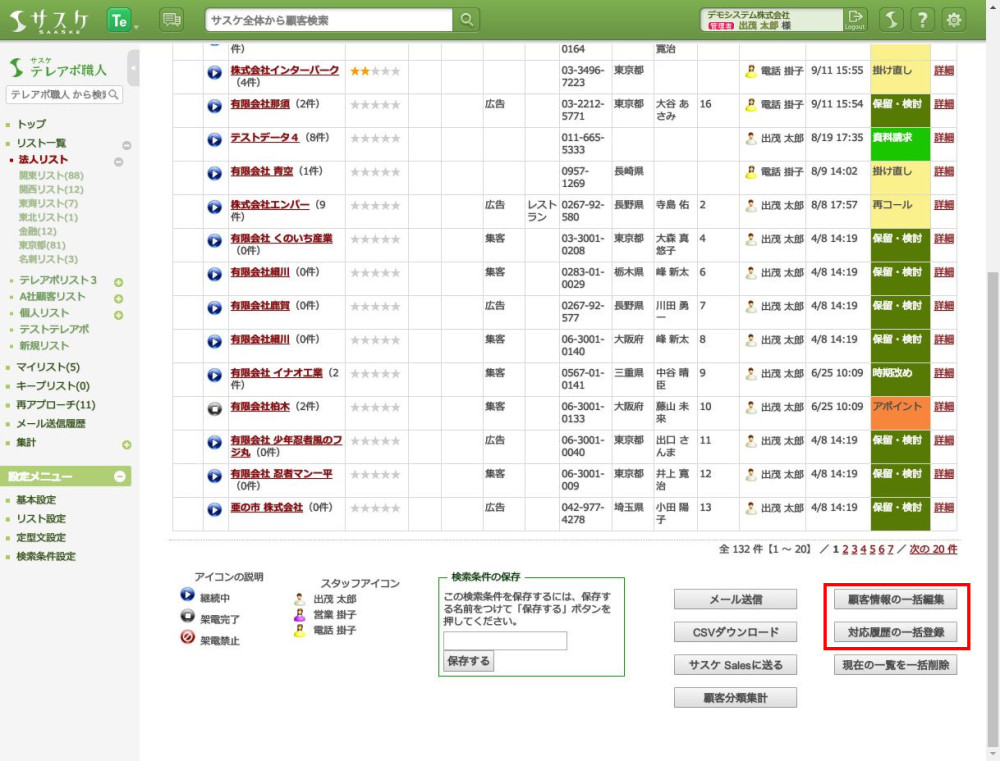Open the chat message icon in header
This screenshot has height=761, width=1000.
[171, 20]
